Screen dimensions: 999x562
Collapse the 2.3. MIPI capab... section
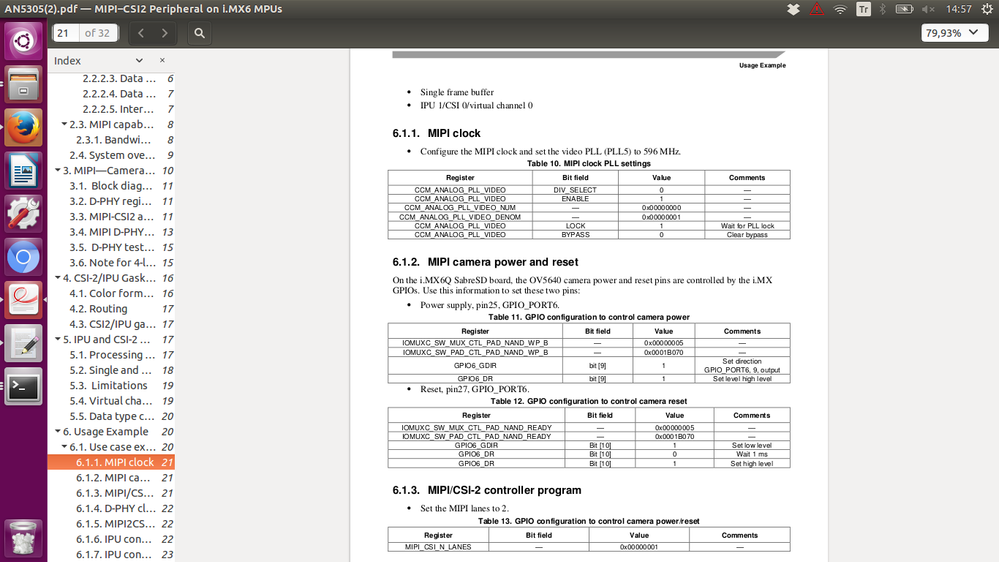[64, 124]
